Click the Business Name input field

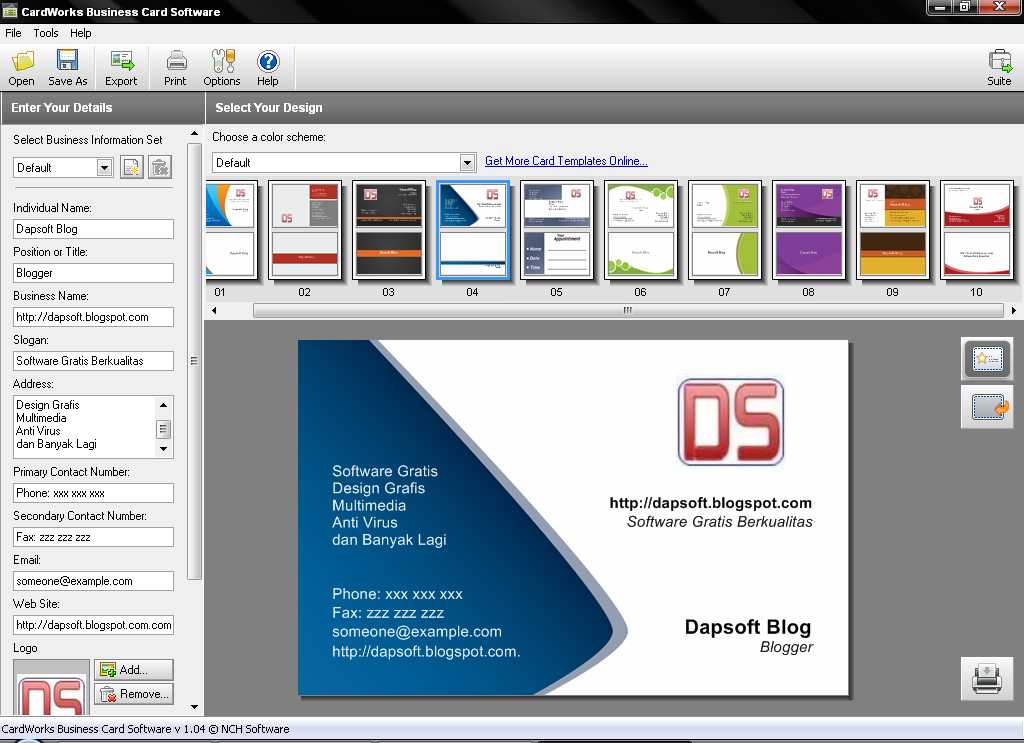point(93,317)
